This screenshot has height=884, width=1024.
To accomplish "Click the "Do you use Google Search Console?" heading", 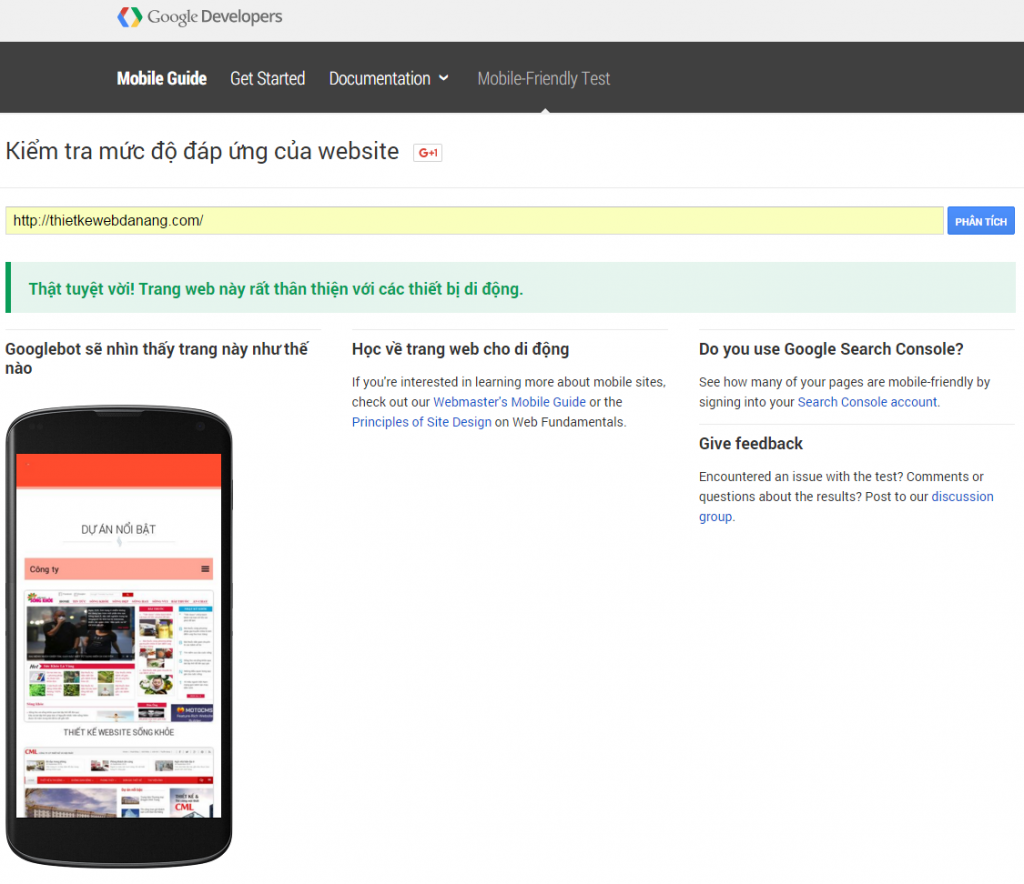I will (831, 349).
